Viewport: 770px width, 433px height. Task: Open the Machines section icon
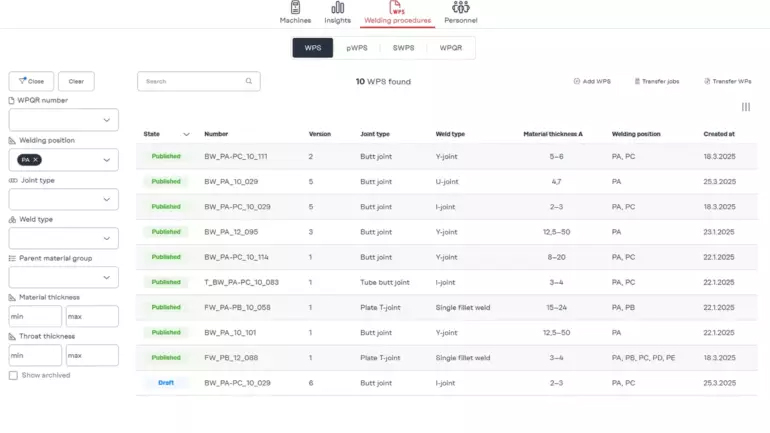[295, 7]
